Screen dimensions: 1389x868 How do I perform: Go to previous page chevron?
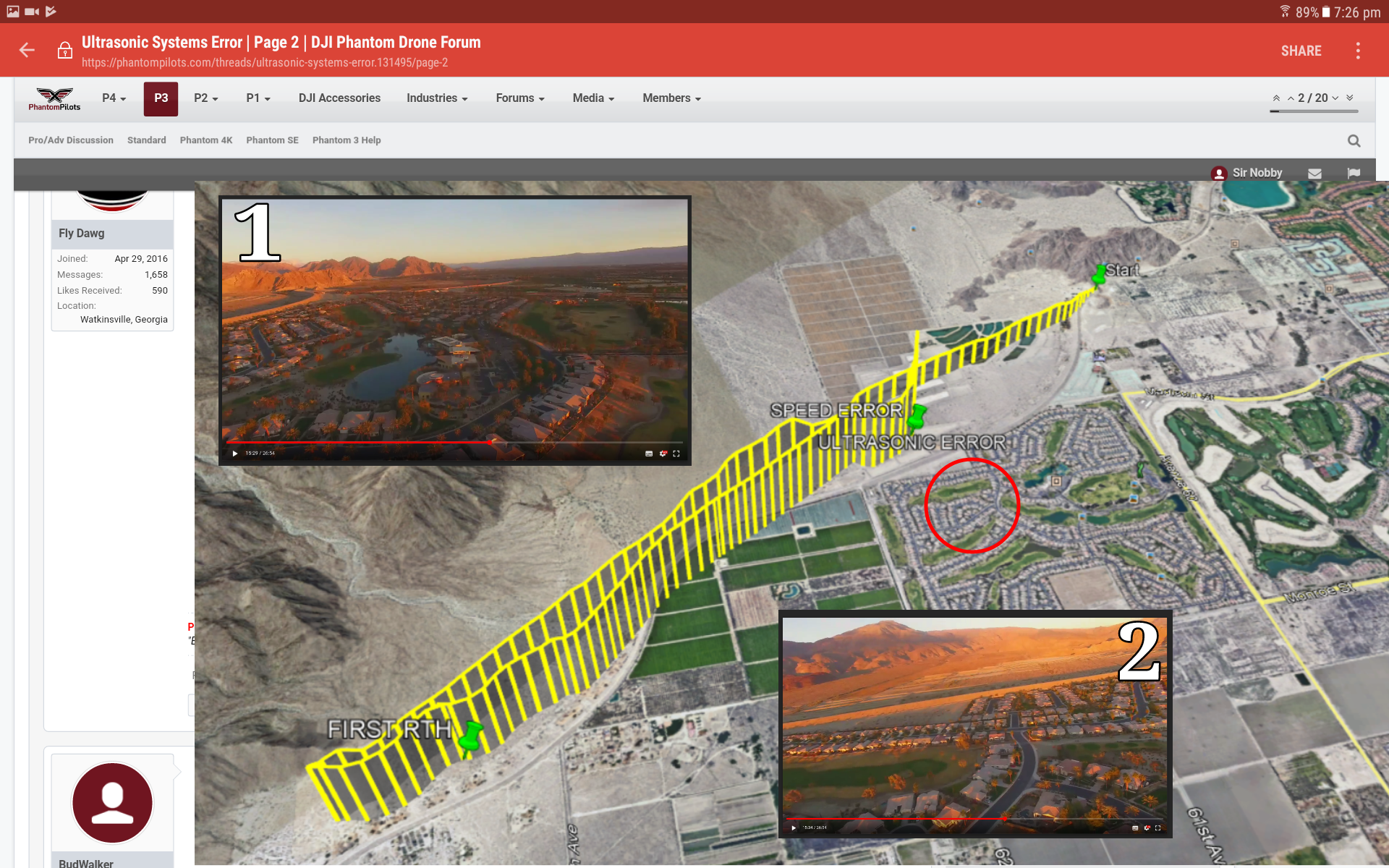[x=1291, y=98]
